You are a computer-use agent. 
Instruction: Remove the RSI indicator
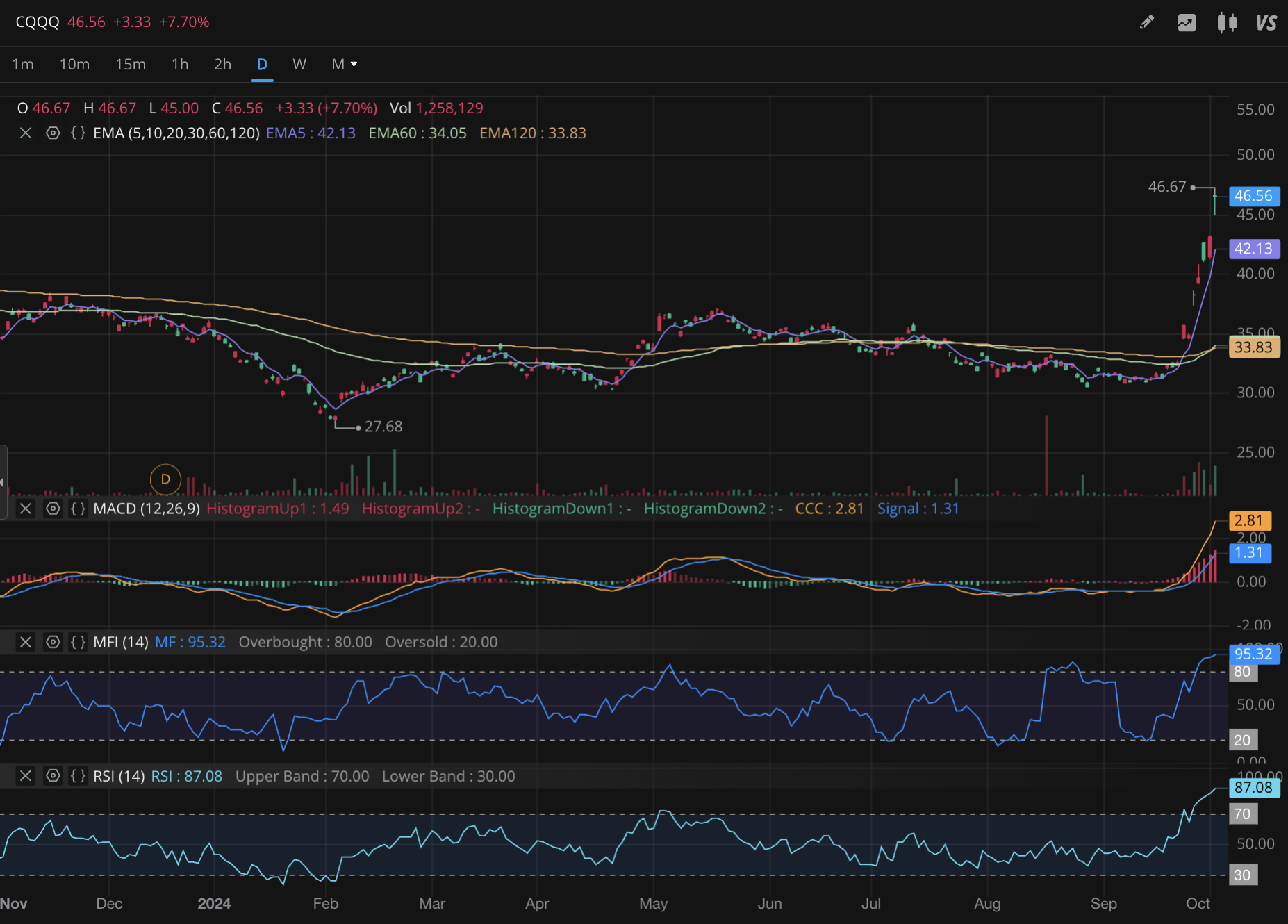tap(26, 776)
